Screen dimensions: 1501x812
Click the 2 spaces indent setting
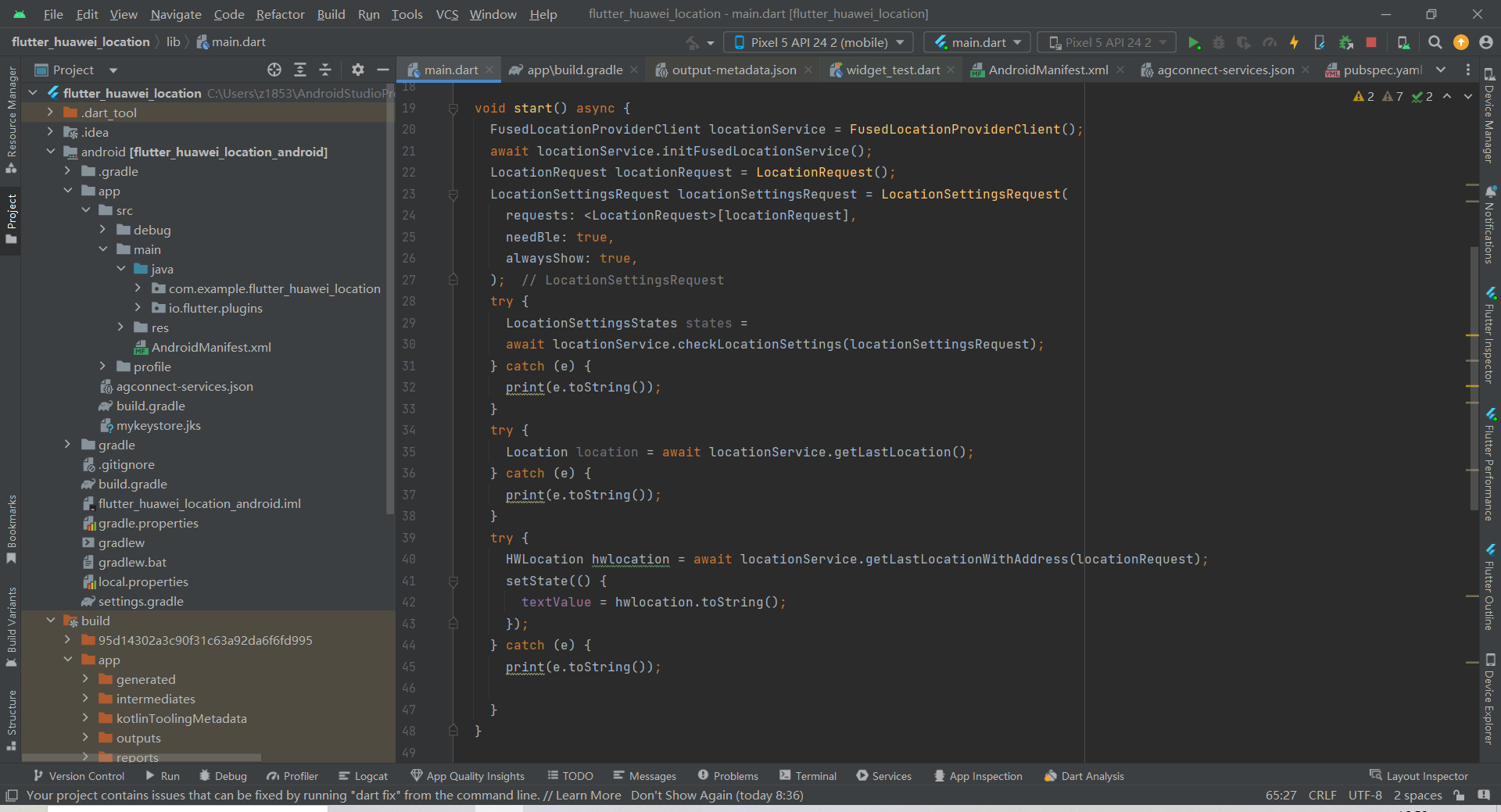[1417, 795]
